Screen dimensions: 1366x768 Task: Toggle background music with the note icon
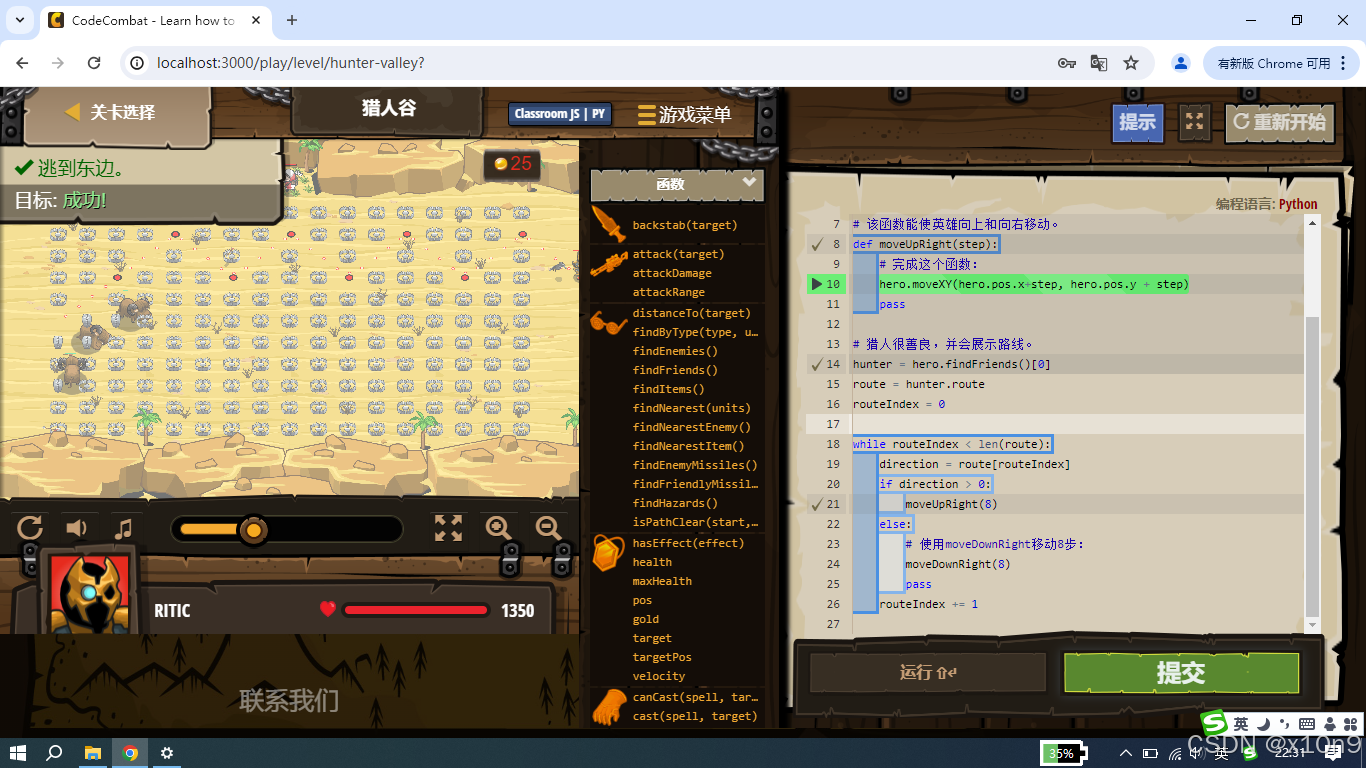[x=123, y=528]
